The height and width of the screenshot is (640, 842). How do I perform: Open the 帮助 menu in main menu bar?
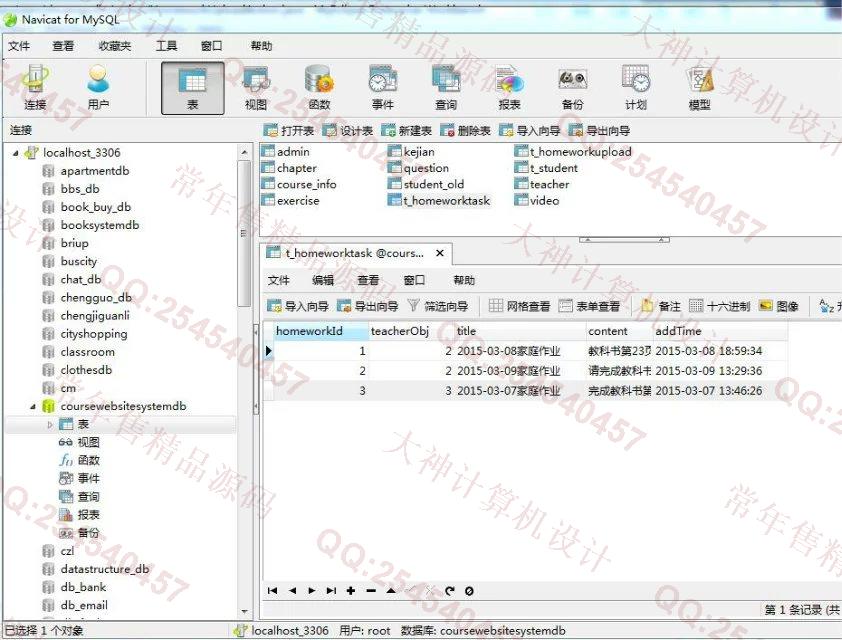[x=262, y=46]
